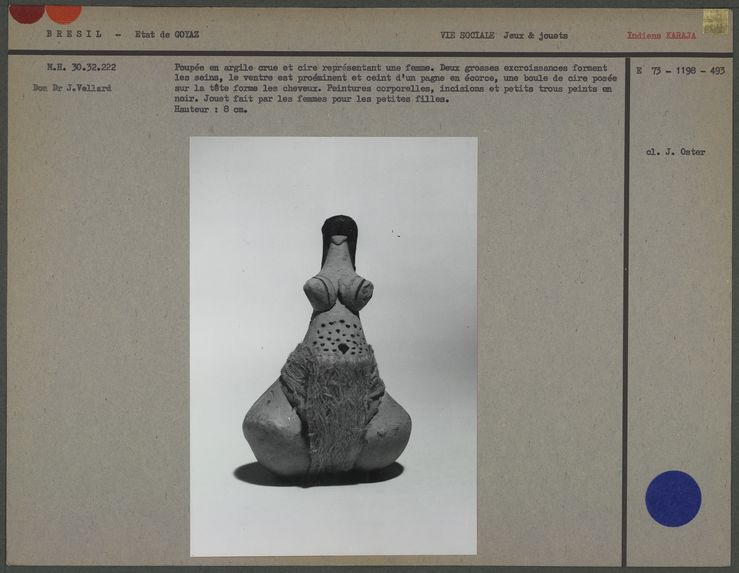This screenshot has height=573, width=739.
Task: Click the blue circular sticker
Action: 673,498
